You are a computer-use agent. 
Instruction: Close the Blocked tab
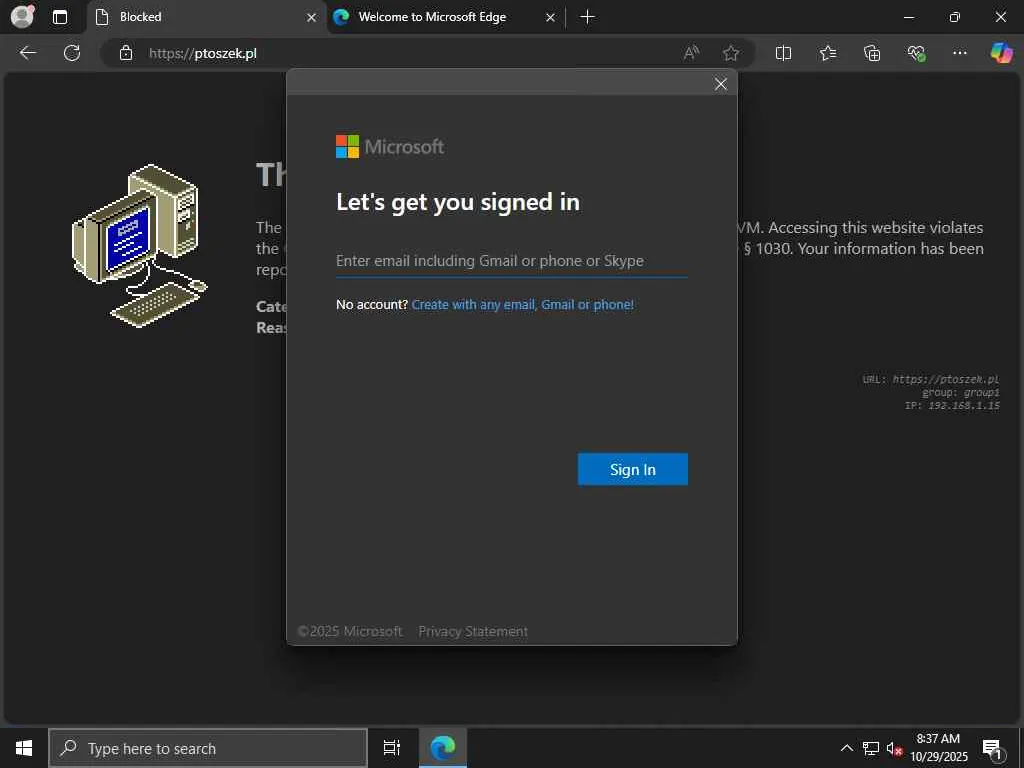tap(312, 18)
